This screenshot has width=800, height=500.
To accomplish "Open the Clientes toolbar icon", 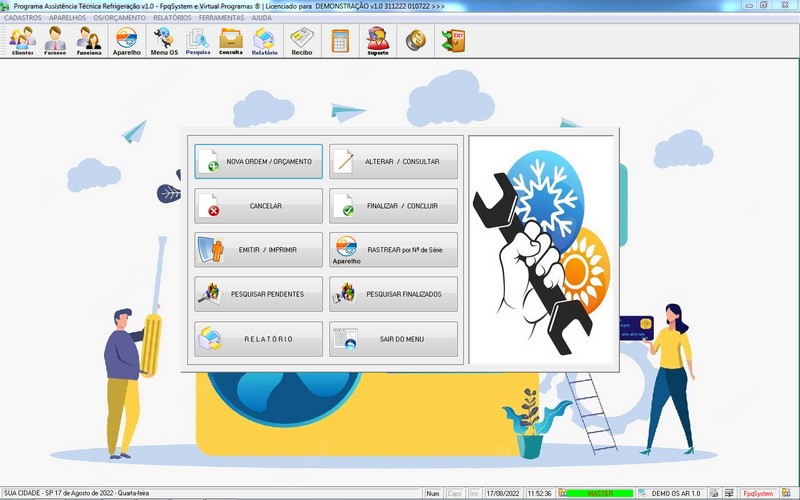I will coord(22,41).
